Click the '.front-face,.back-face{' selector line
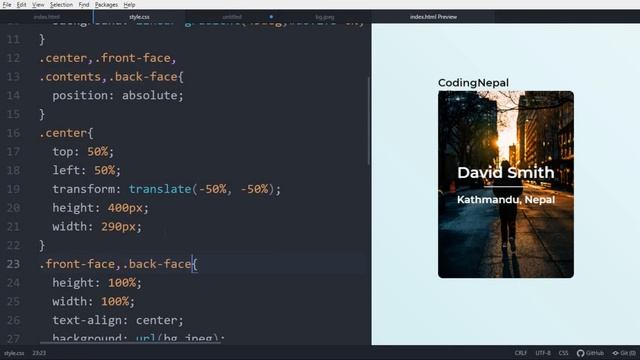This screenshot has width=640, height=360. click(118, 264)
